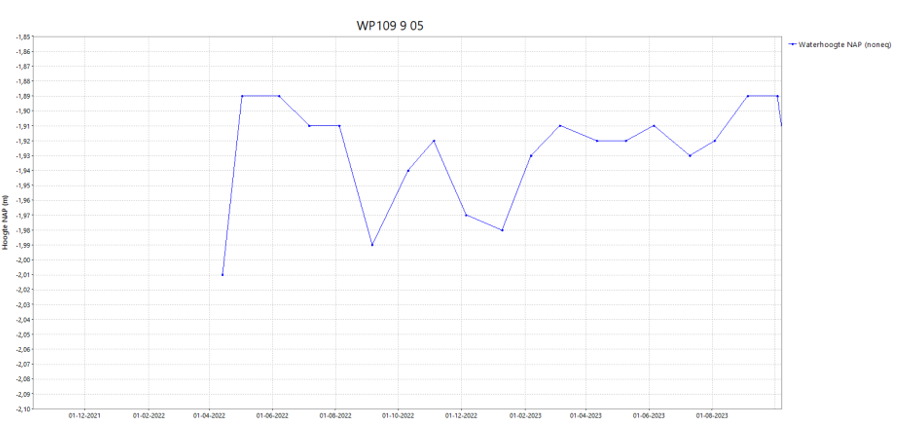Click the 01-02-2022 x-axis date label
This screenshot has height=430, width=903.
[x=148, y=415]
